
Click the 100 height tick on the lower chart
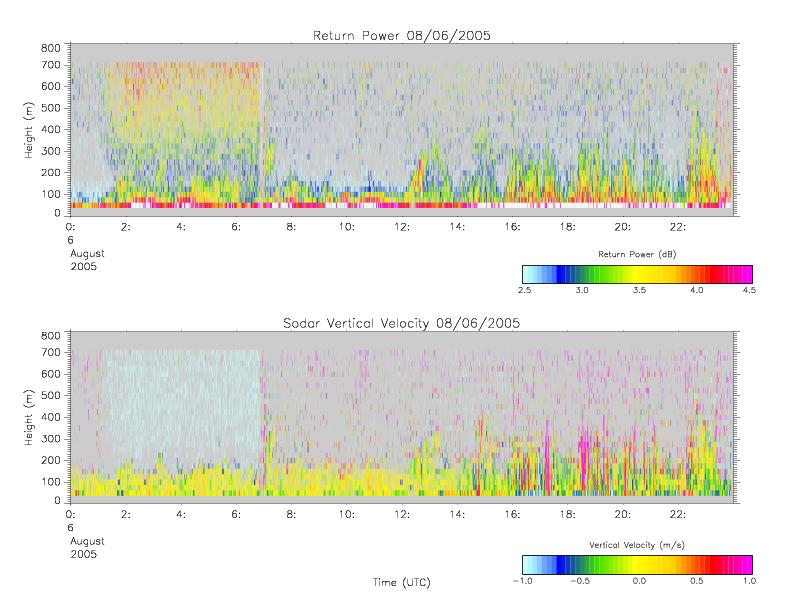50,482
